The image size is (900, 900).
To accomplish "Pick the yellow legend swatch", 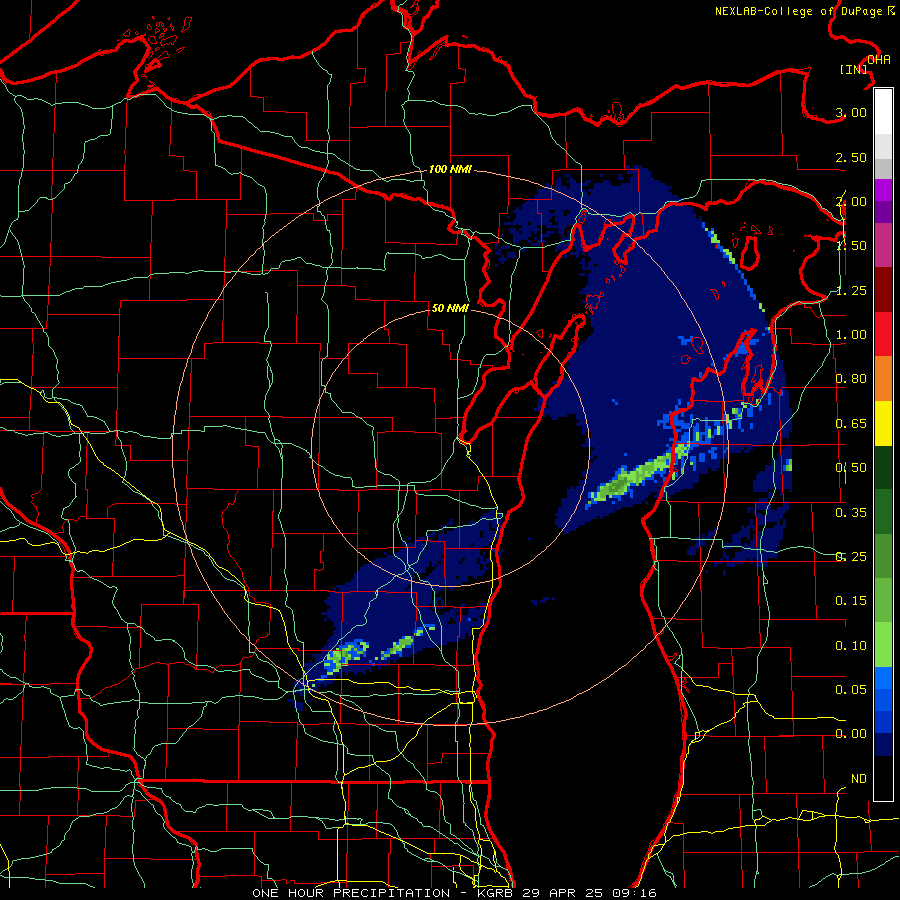I will [883, 423].
